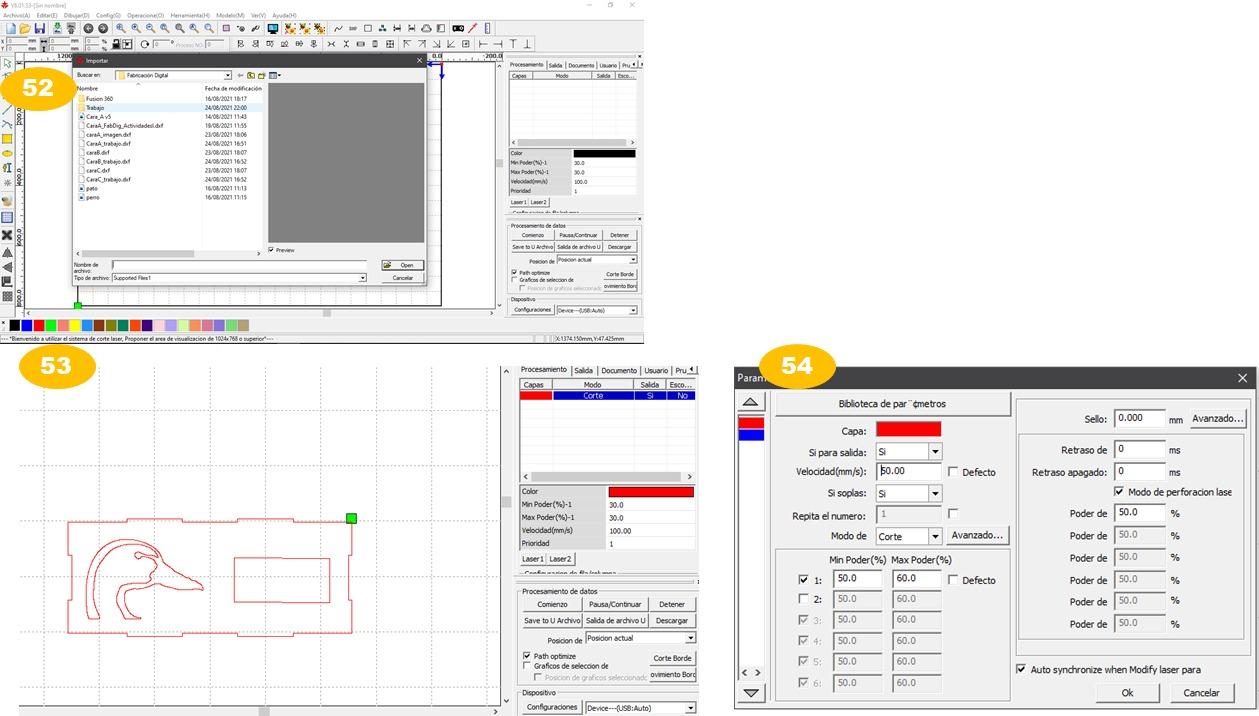Open Device USB dropdown beside duck drawing

[690, 708]
